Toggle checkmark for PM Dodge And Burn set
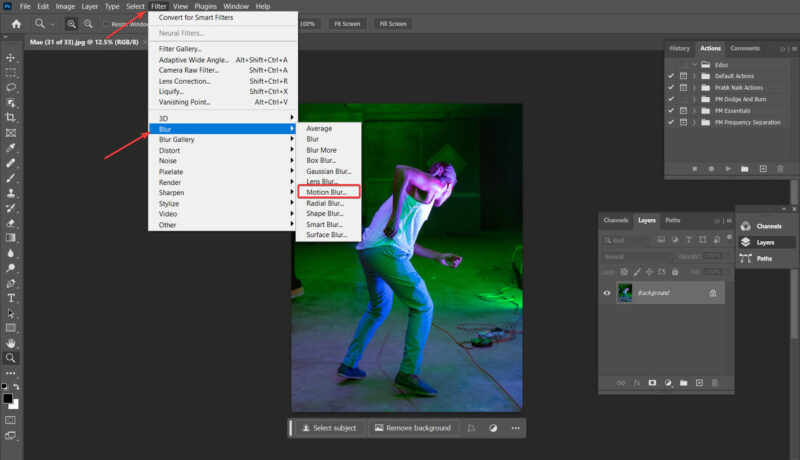The width and height of the screenshot is (800, 460). point(671,99)
